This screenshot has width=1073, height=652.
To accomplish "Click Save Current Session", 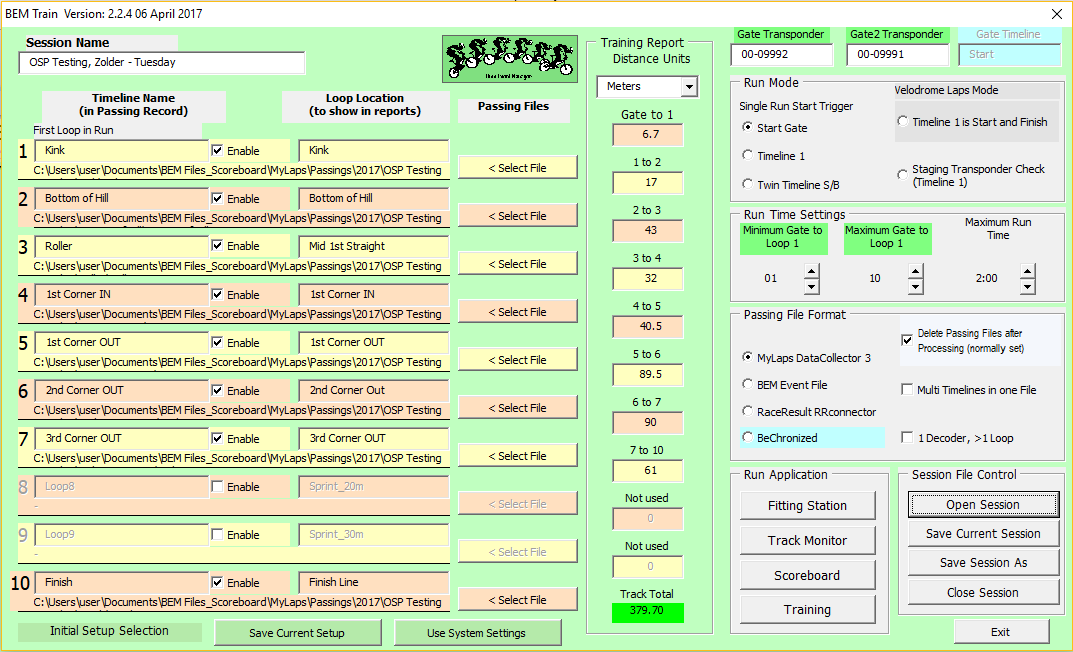I will click(983, 534).
